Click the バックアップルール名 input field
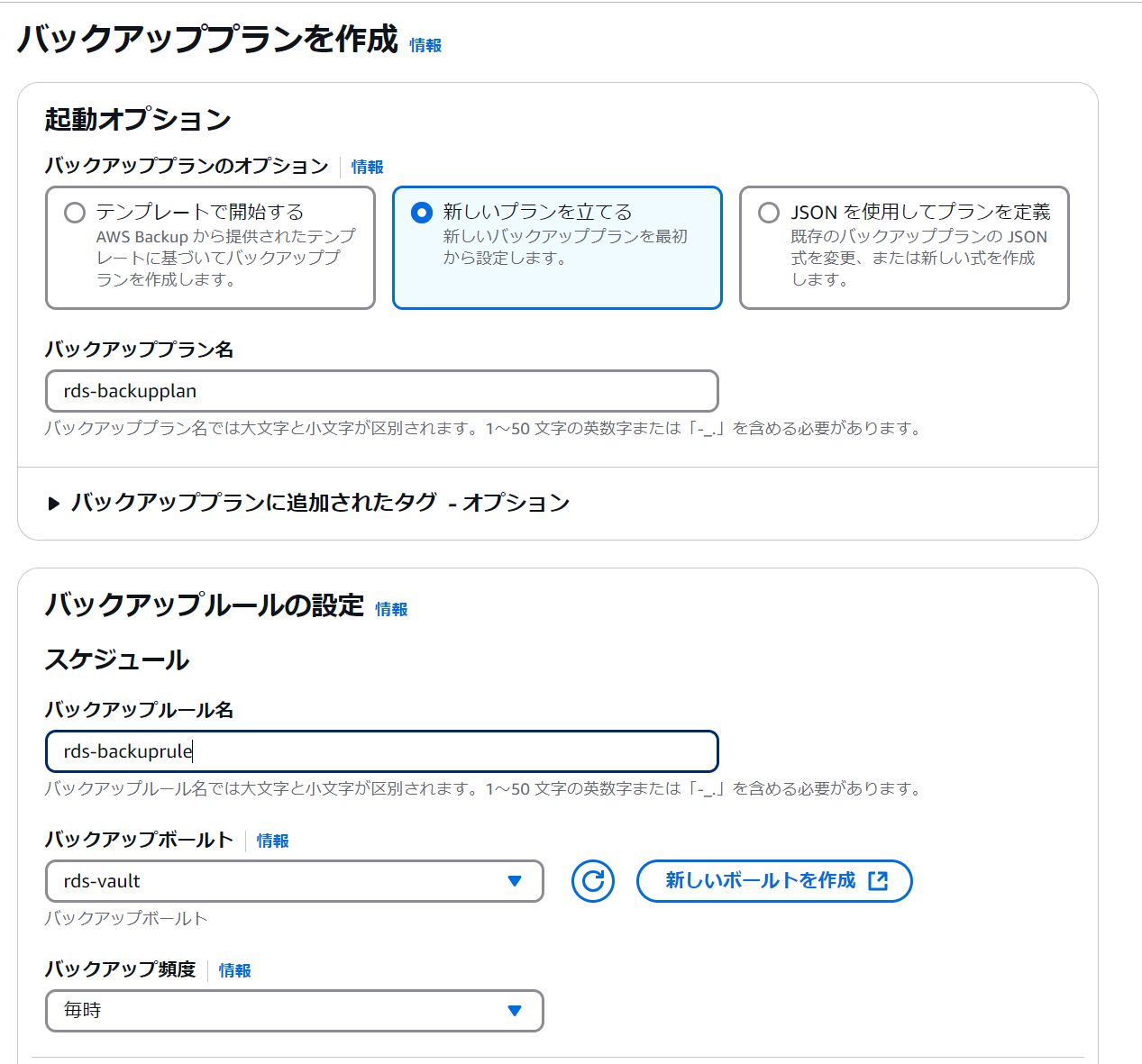 click(x=381, y=751)
